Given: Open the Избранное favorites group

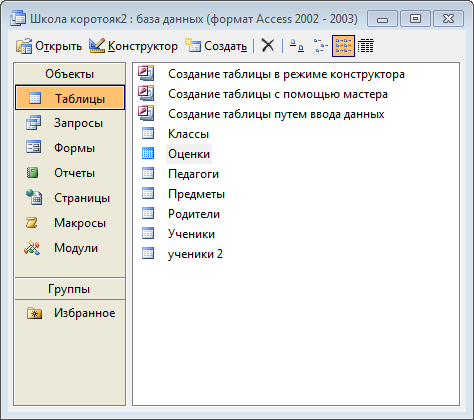Looking at the screenshot, I should tap(70, 313).
